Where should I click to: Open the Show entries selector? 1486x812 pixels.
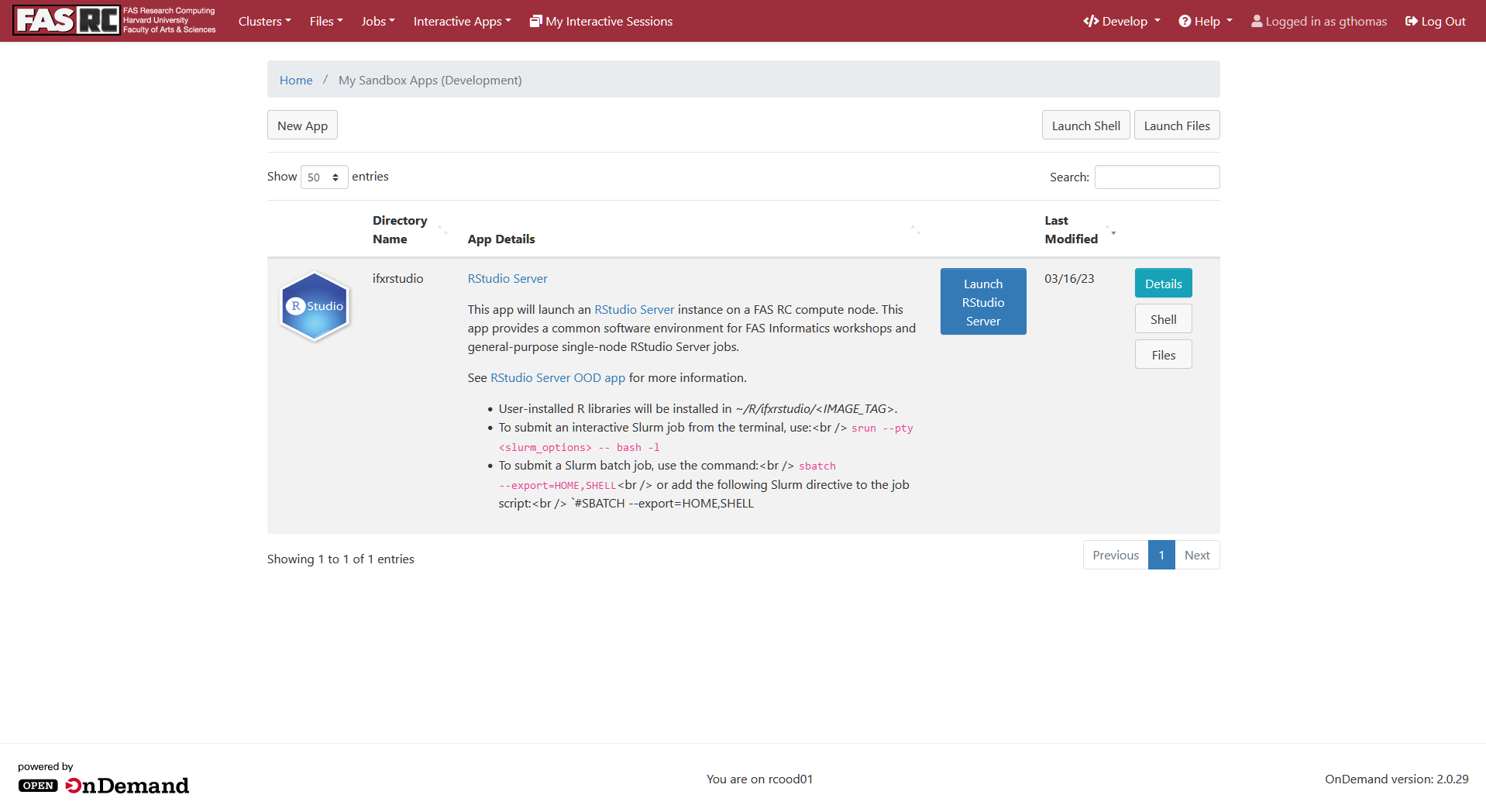323,177
